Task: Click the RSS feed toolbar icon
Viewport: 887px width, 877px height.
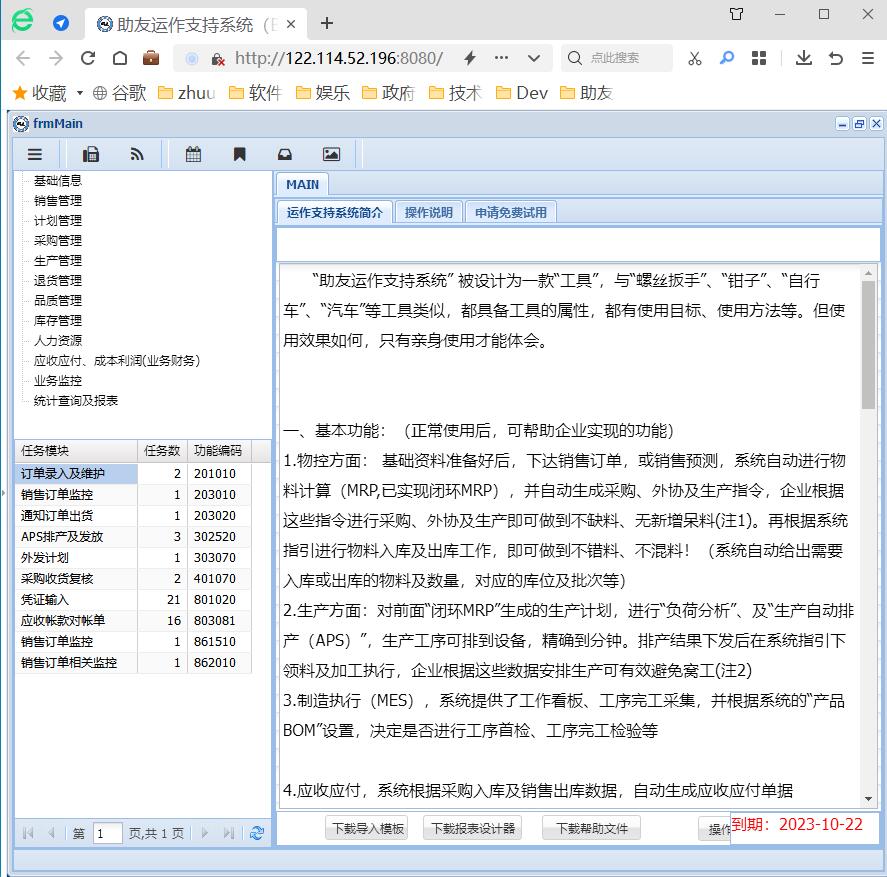Action: (137, 154)
